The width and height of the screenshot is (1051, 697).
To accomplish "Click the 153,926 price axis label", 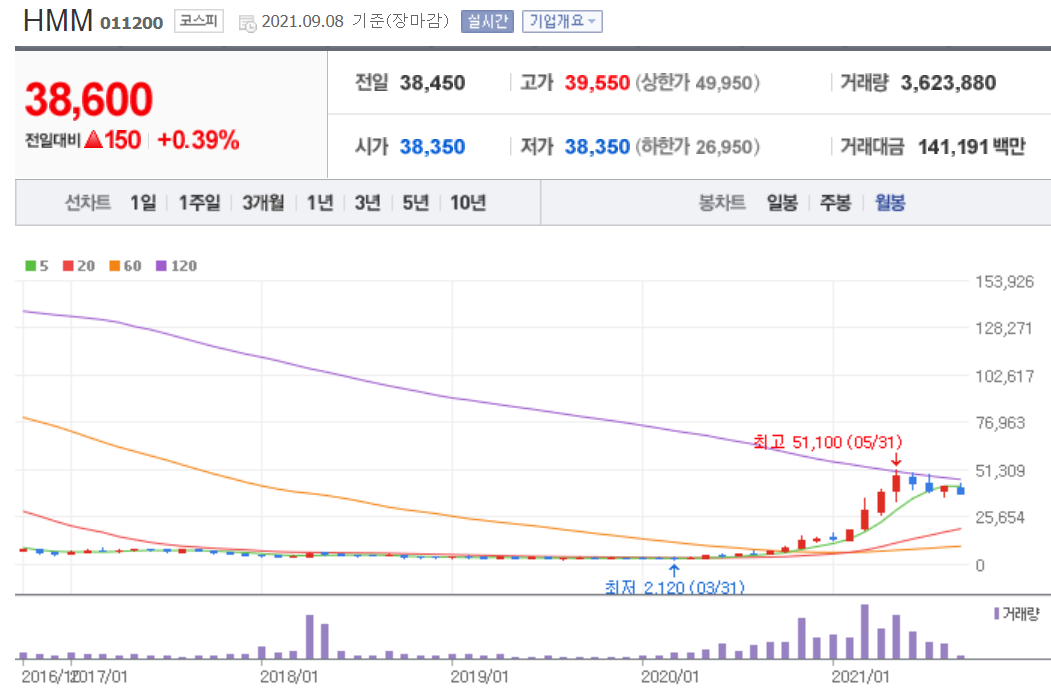I will tap(1004, 281).
